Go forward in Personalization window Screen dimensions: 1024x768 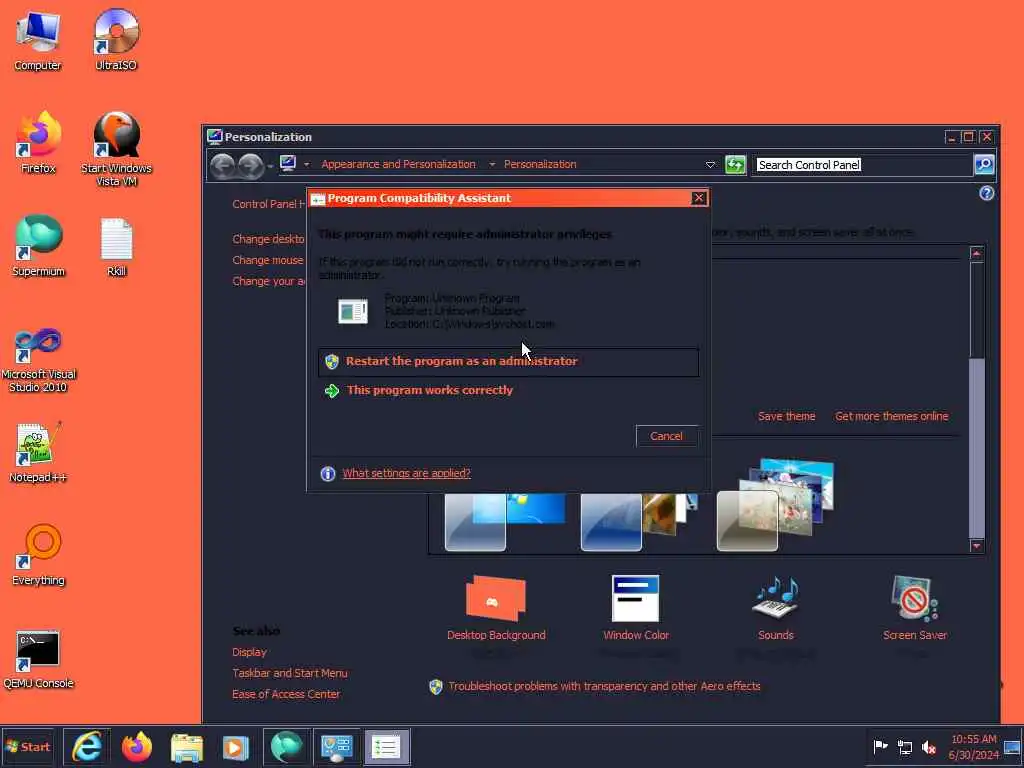[x=251, y=166]
